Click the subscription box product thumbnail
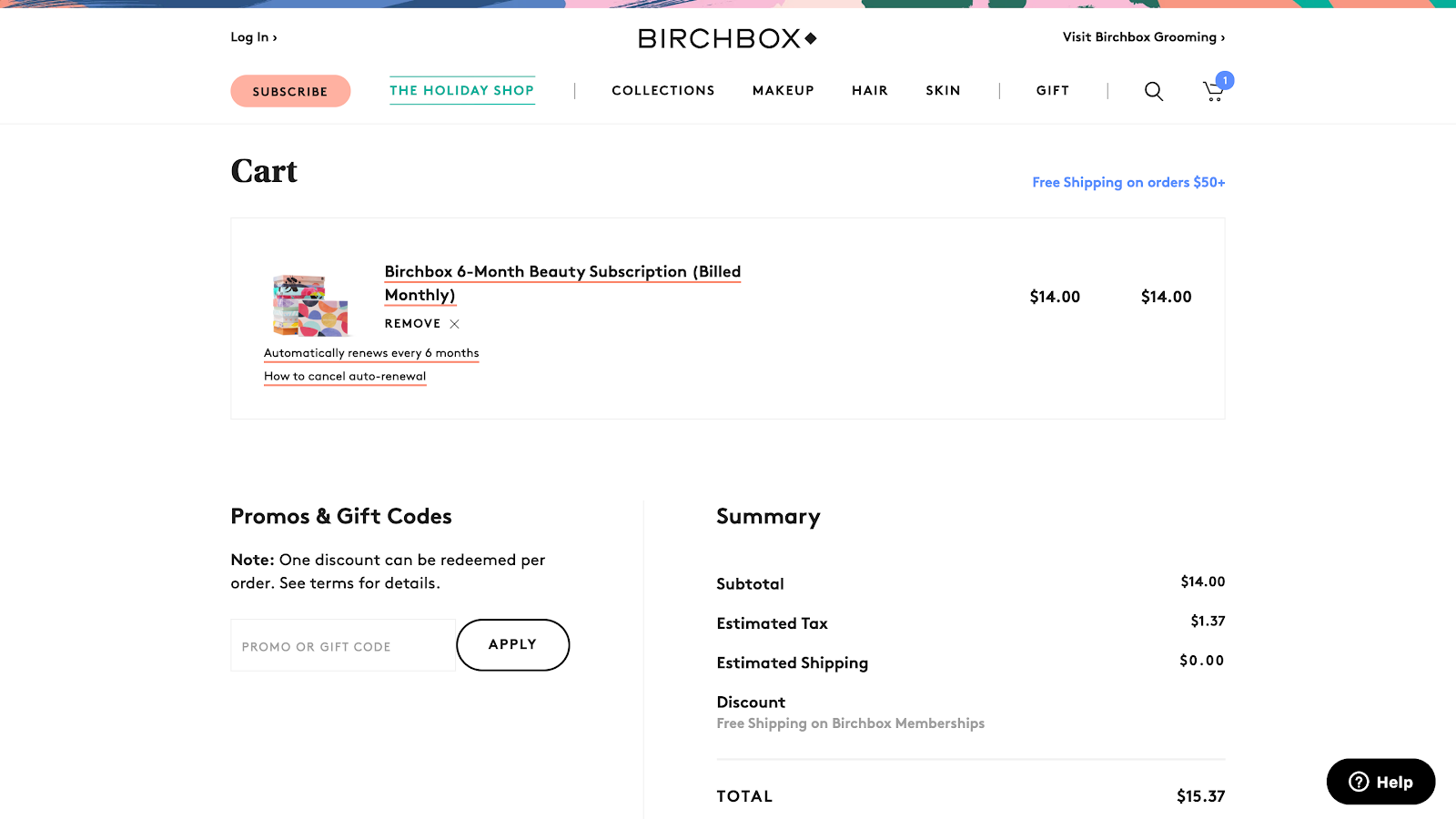 (x=310, y=306)
